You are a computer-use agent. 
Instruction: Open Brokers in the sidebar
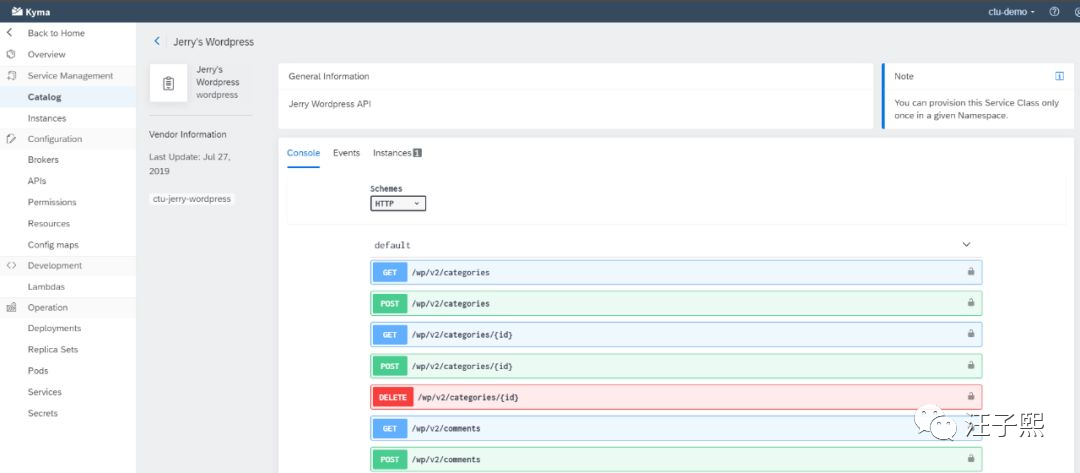[x=43, y=160]
